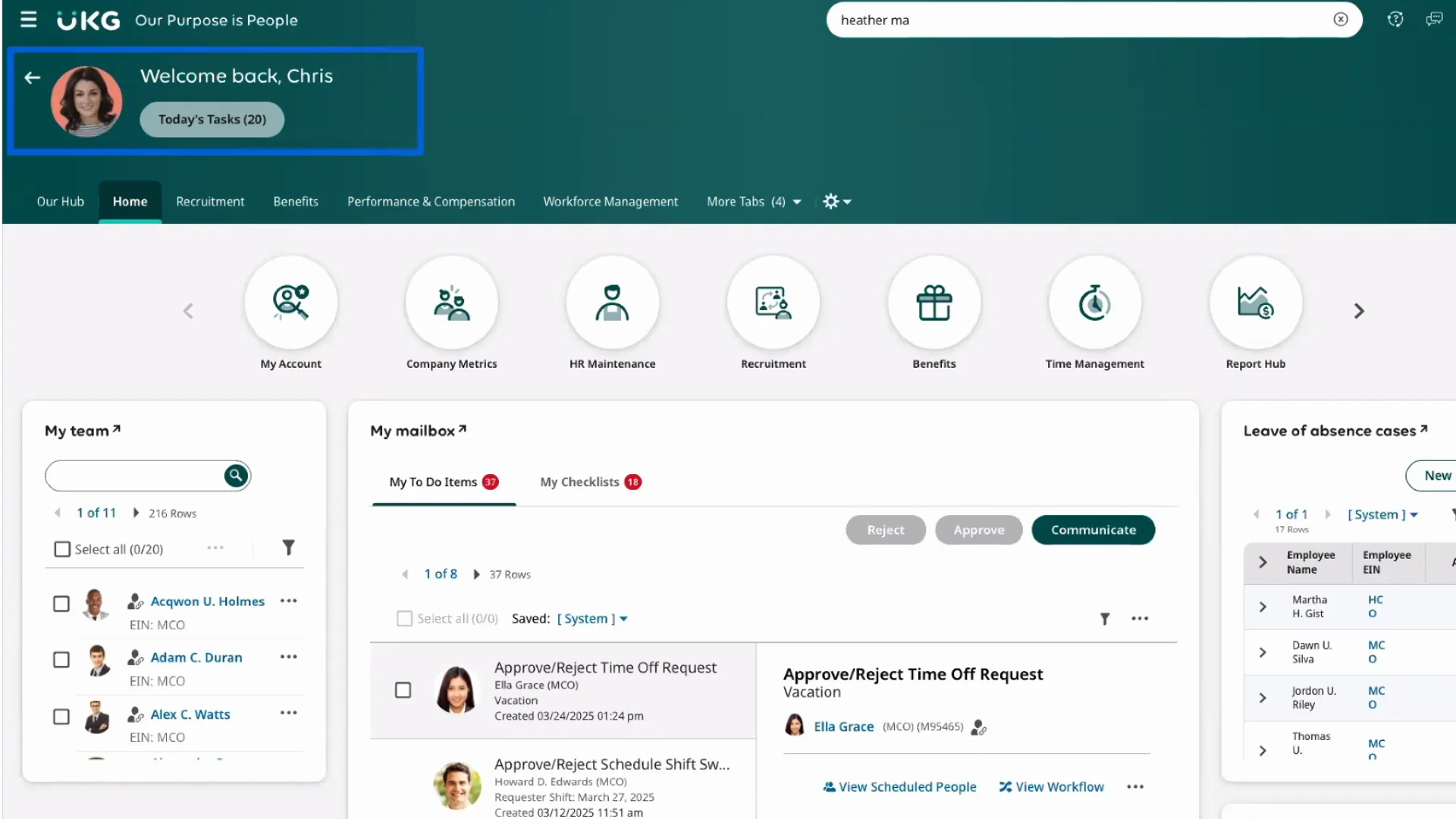The height and width of the screenshot is (819, 1456).
Task: Open the Benefits gift icon
Action: [x=934, y=302]
